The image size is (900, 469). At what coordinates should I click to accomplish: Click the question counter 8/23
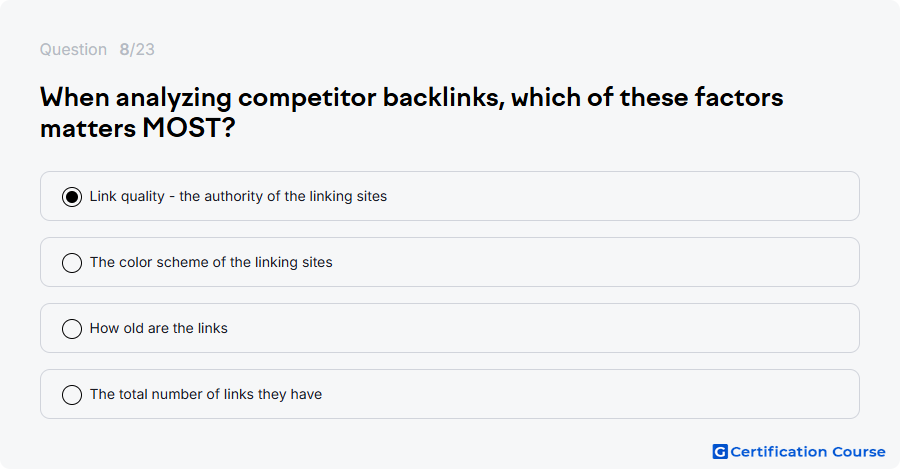(137, 49)
